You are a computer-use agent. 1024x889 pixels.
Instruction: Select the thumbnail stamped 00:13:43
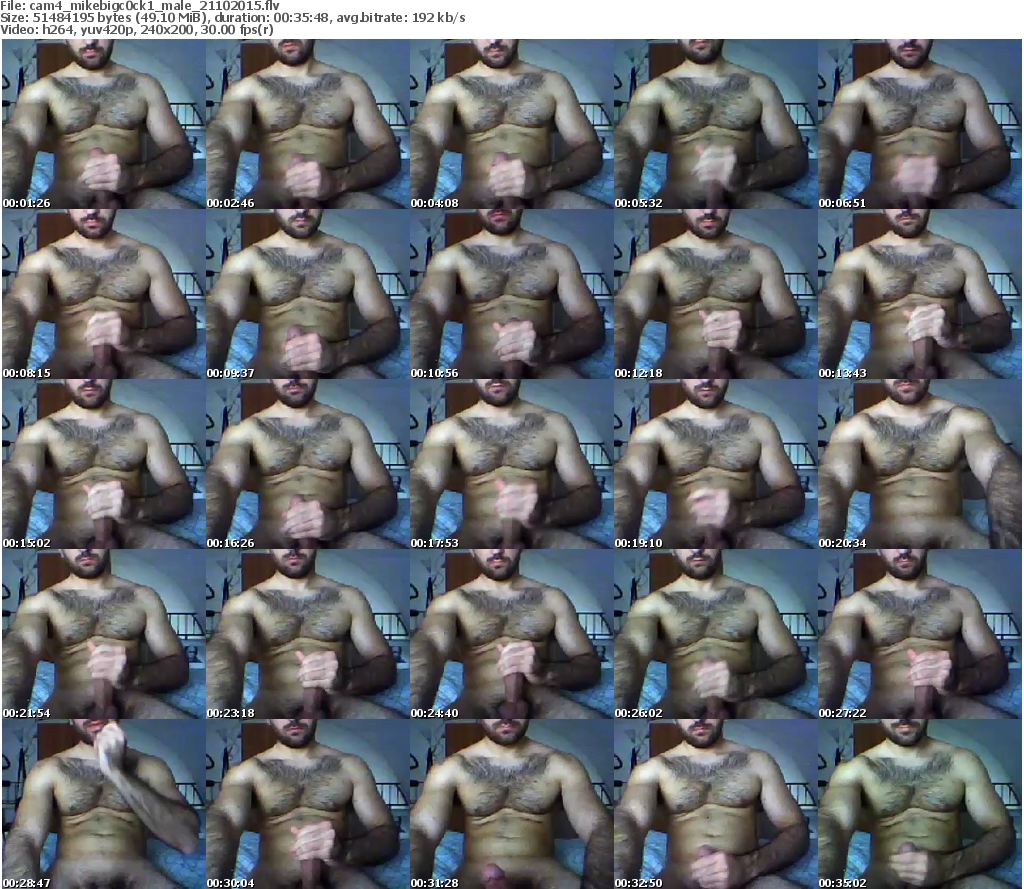(x=920, y=294)
